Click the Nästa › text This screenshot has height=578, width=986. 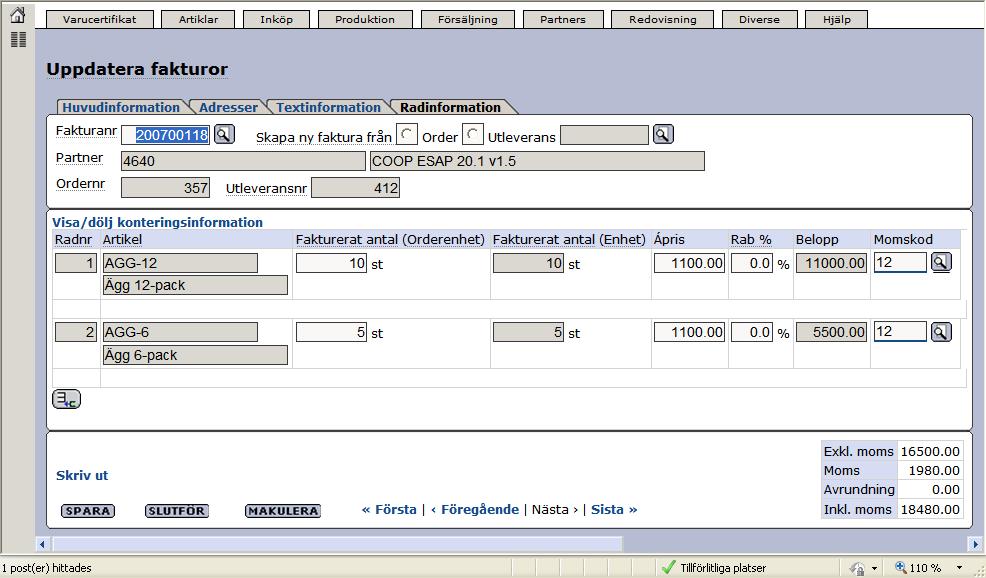pyautogui.click(x=555, y=509)
